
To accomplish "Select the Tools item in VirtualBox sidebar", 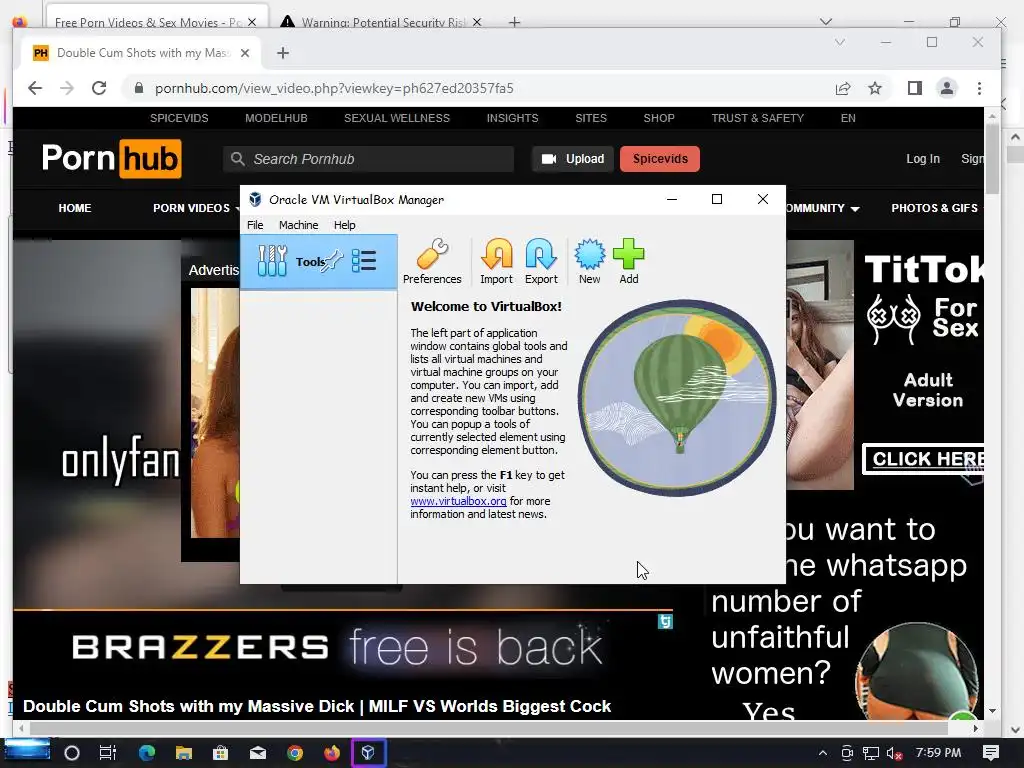I will 319,262.
